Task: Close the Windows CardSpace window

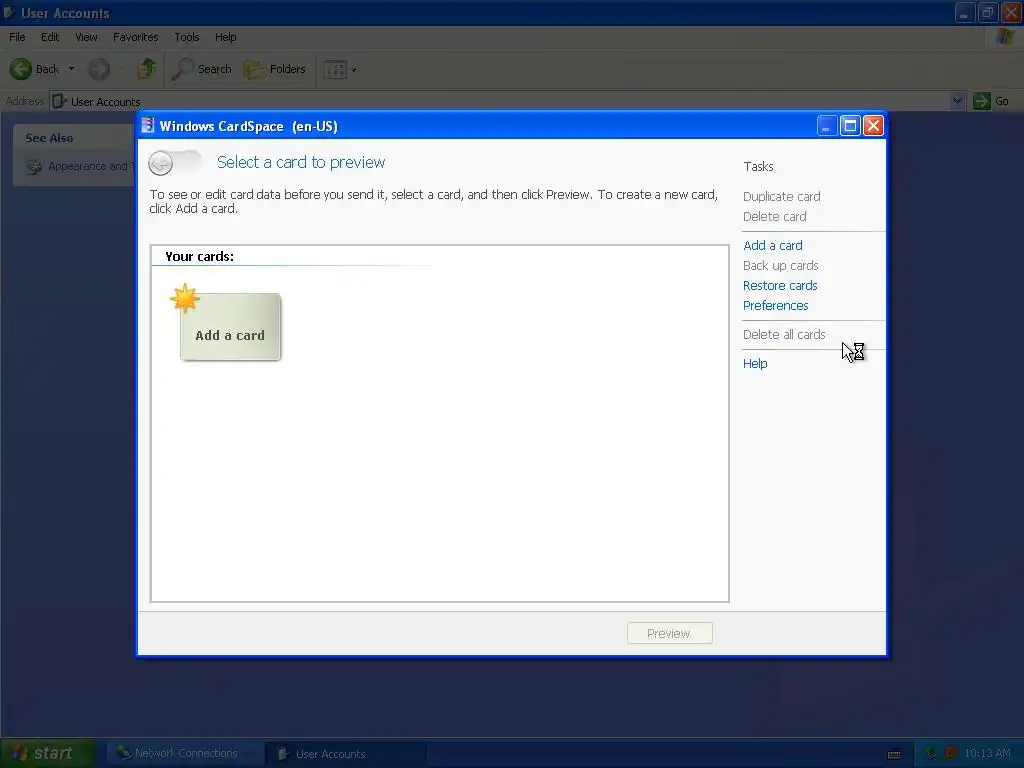Action: pos(873,125)
